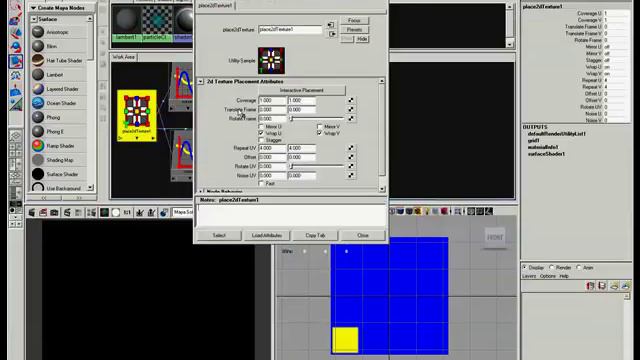Click the map button beside Noise UV
This screenshot has width=640, height=360.
[351, 176]
